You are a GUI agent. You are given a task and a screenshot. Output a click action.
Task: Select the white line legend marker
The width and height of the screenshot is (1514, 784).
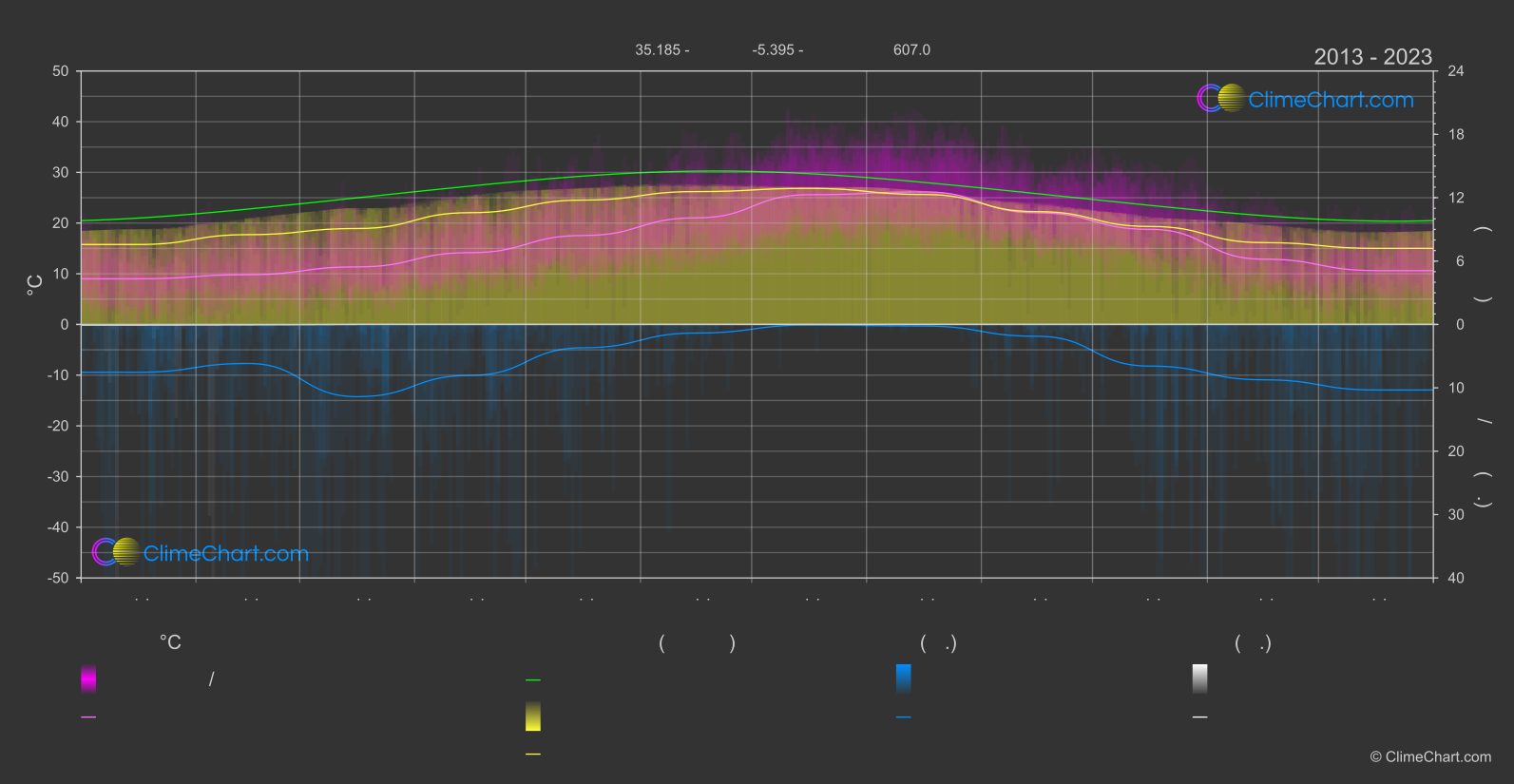point(1200,717)
